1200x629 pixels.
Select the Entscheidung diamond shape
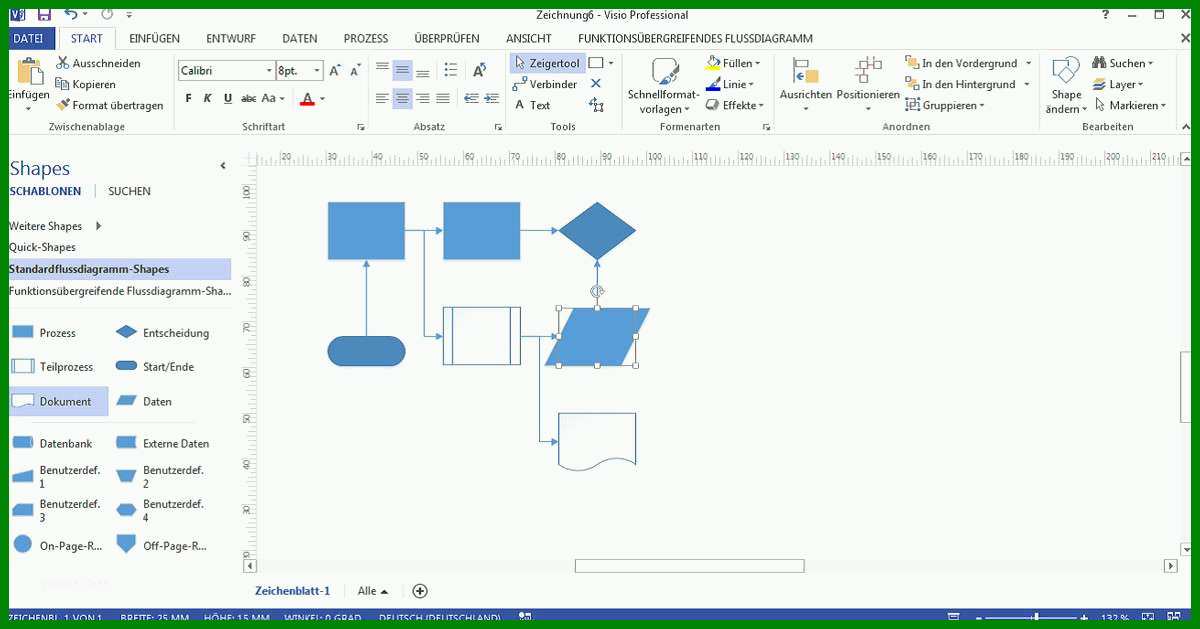click(163, 333)
